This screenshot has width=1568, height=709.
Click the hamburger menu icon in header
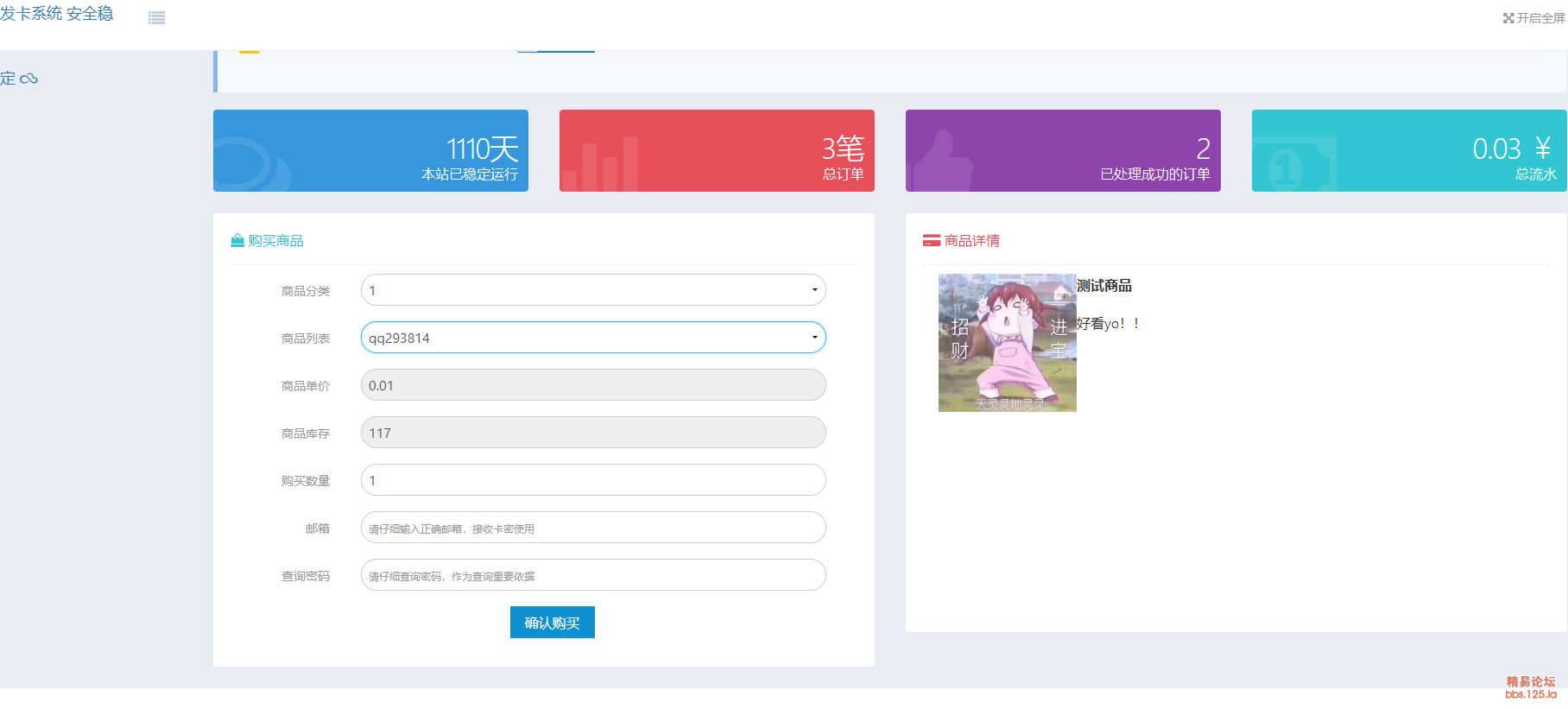tap(156, 18)
